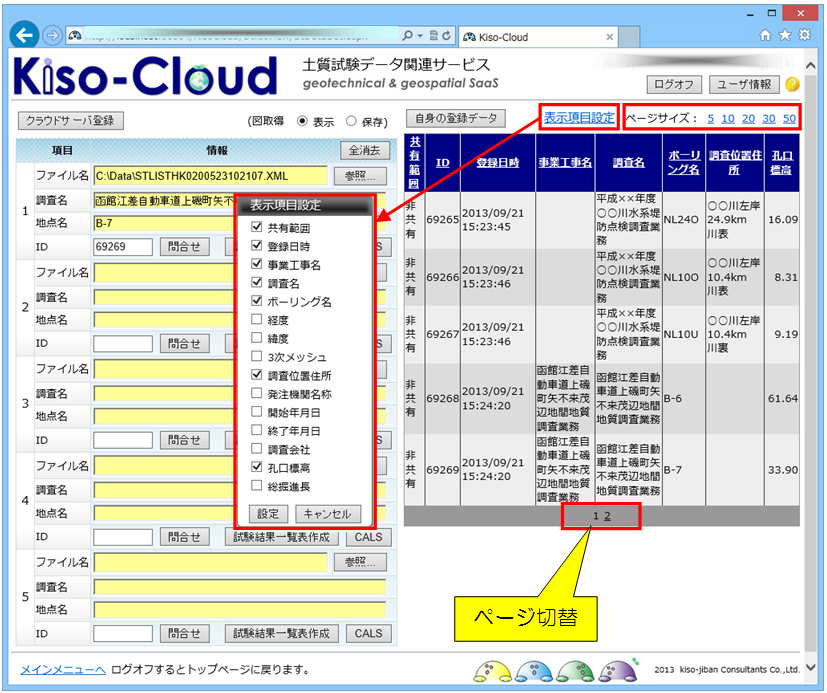827x693 pixels.
Task: Click the browser back arrow
Action: tap(24, 34)
